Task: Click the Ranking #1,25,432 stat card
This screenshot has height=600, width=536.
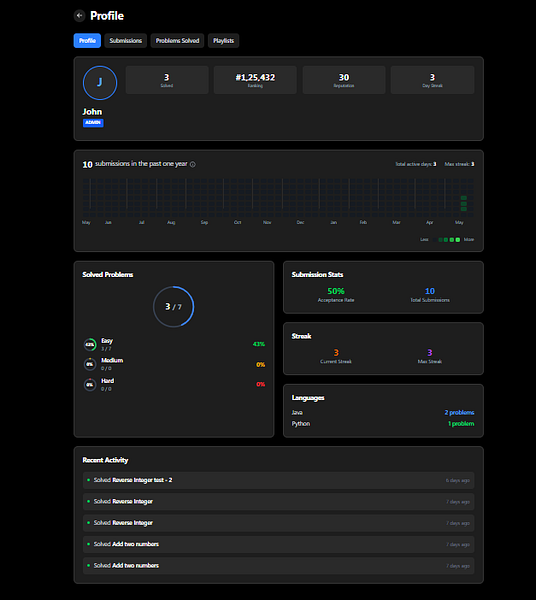Action: pos(255,80)
